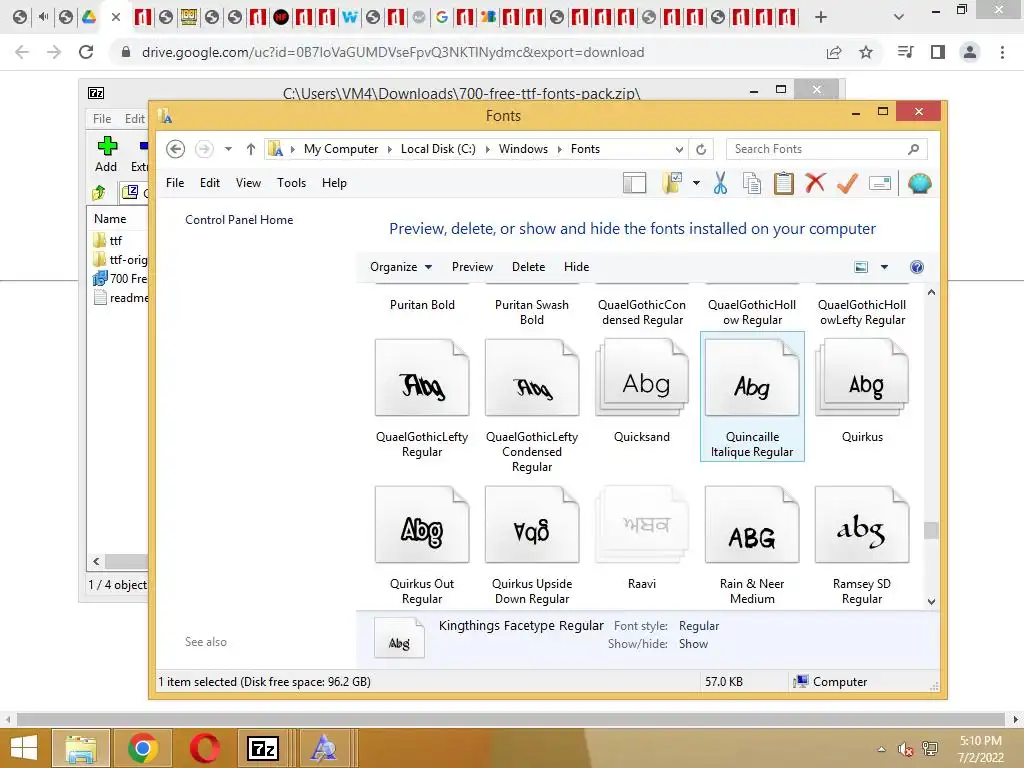The height and width of the screenshot is (768, 1024).
Task: Click the change view icon
Action: pyautogui.click(x=861, y=266)
